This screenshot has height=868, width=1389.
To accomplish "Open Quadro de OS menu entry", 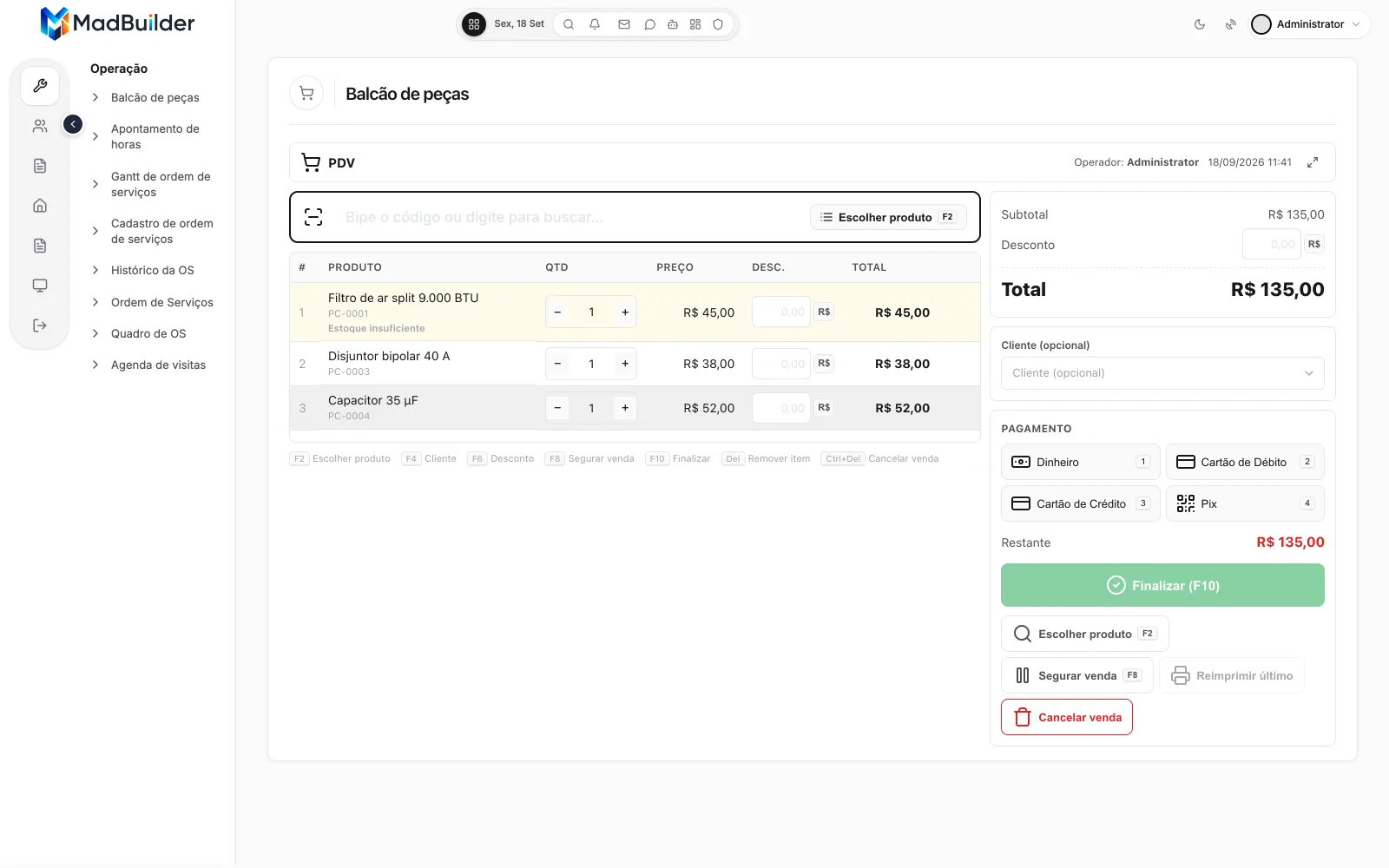I will click(x=148, y=333).
